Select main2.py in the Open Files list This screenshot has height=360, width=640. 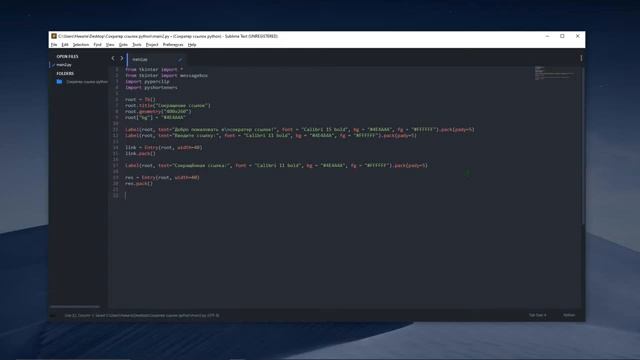(x=64, y=65)
